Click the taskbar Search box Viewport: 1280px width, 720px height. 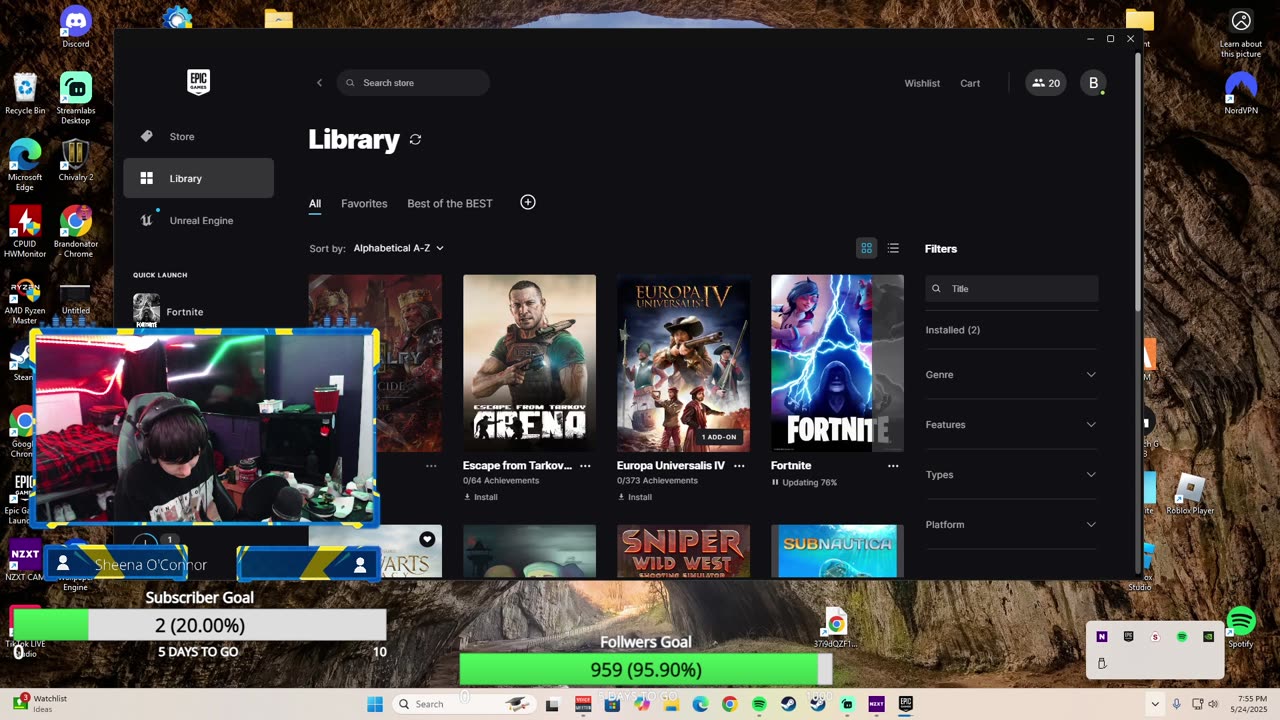(x=464, y=704)
